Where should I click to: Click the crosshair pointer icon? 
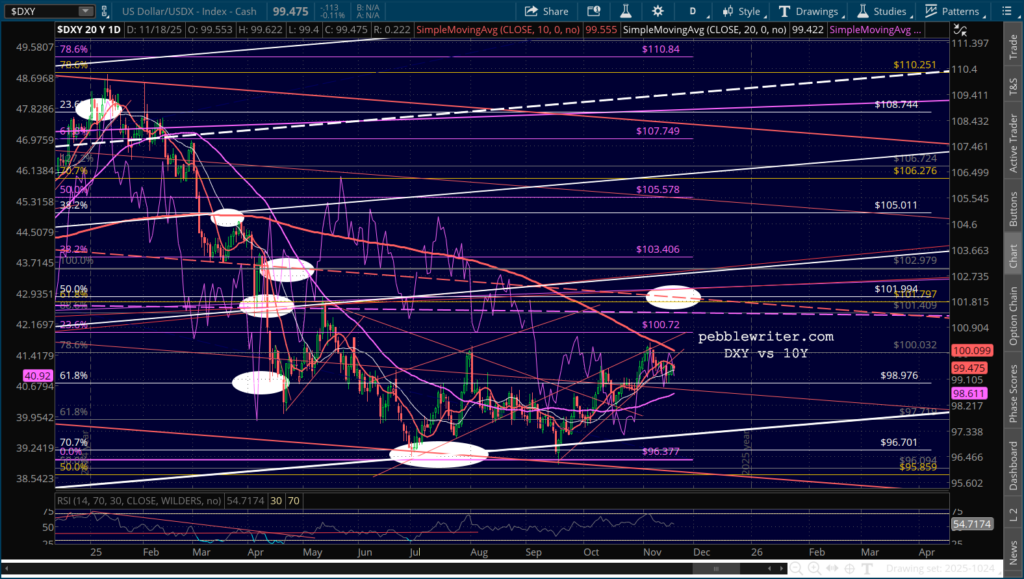pos(850,569)
